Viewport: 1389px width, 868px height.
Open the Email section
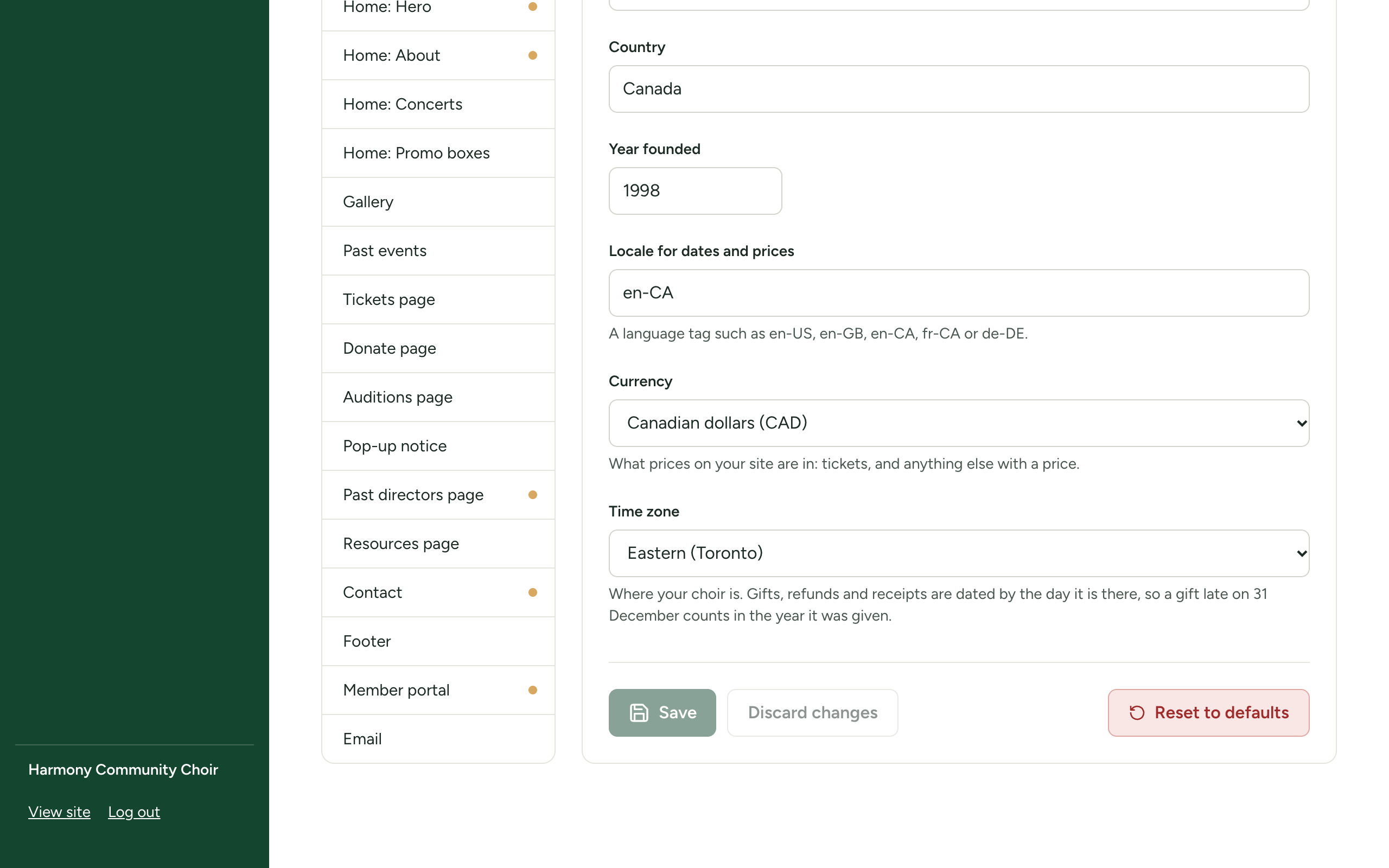pyautogui.click(x=438, y=739)
